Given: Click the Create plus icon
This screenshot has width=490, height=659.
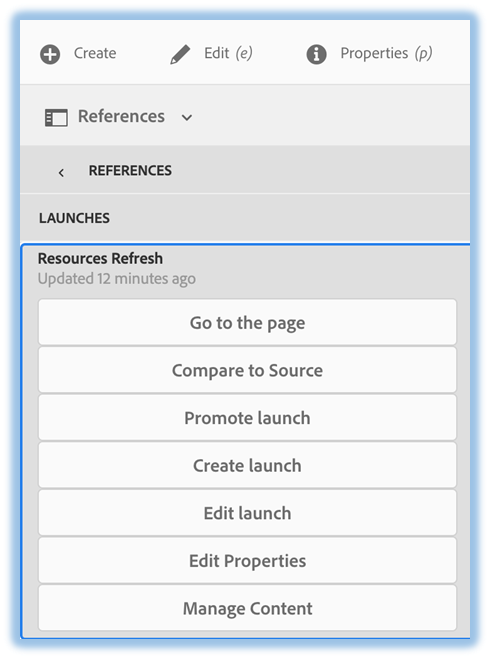Looking at the screenshot, I should click(50, 54).
